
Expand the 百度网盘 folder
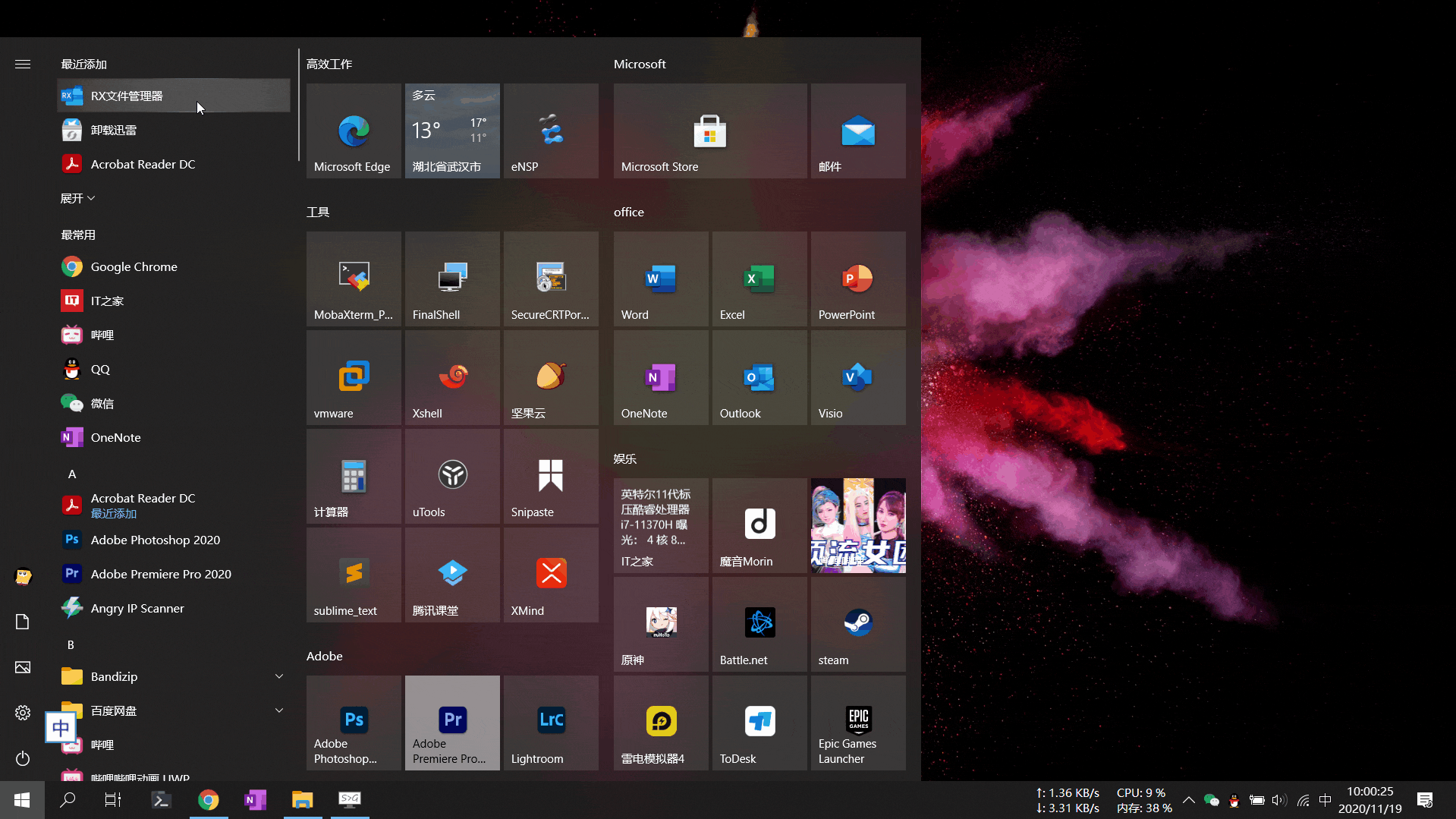[173, 710]
